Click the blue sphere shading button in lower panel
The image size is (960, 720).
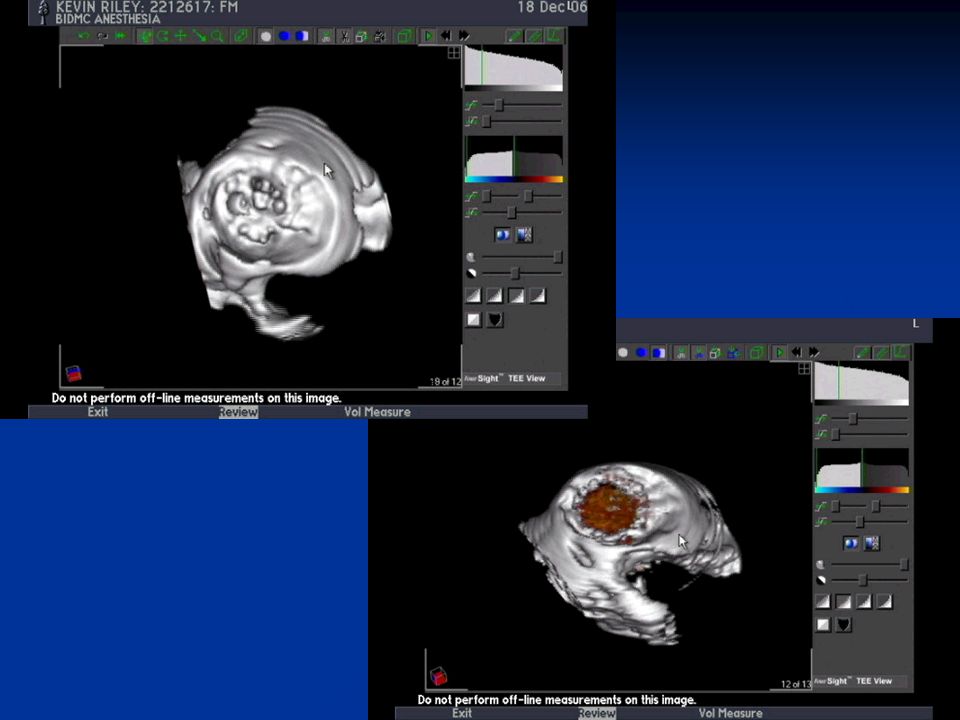[850, 543]
